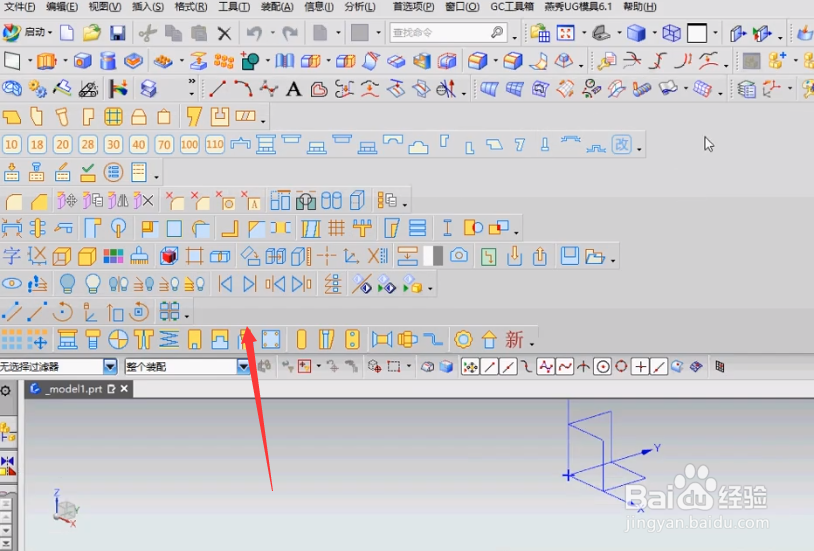This screenshot has height=551, width=814.
Task: Click the open folder icon
Action: [92, 33]
